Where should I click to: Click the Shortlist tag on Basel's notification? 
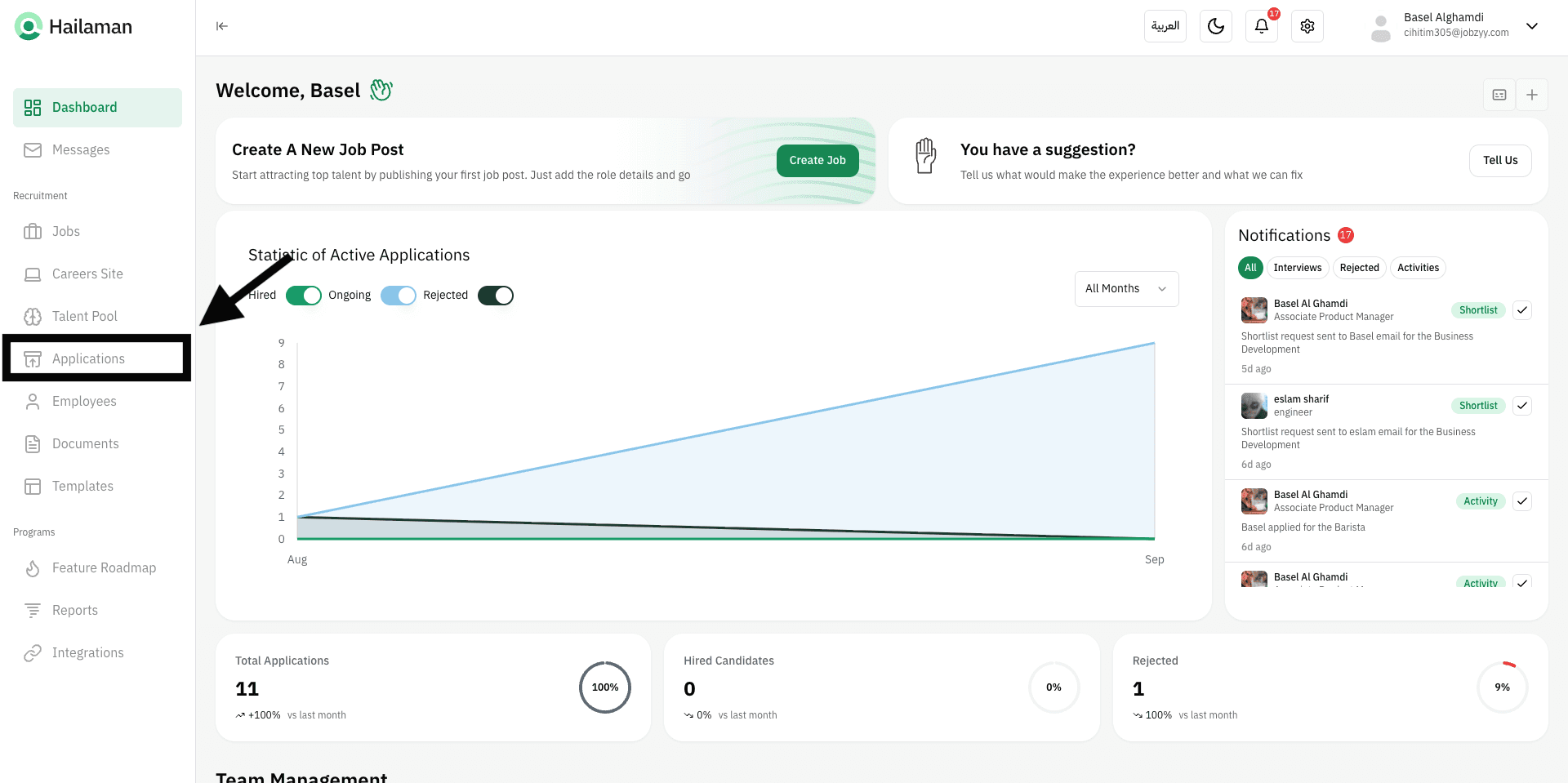click(1478, 310)
